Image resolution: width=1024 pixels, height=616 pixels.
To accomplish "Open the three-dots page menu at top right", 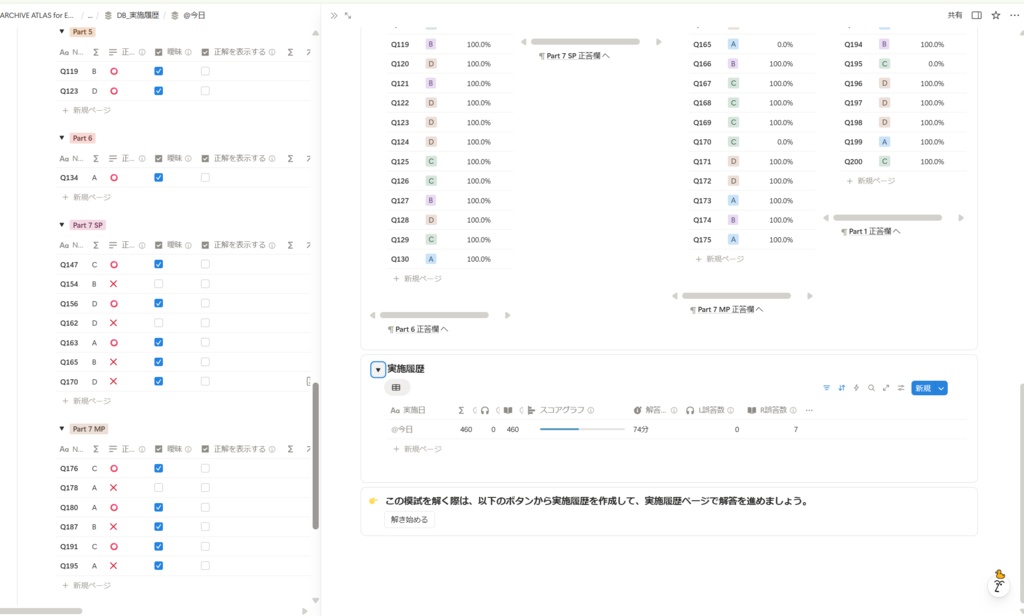I will tap(1014, 15).
